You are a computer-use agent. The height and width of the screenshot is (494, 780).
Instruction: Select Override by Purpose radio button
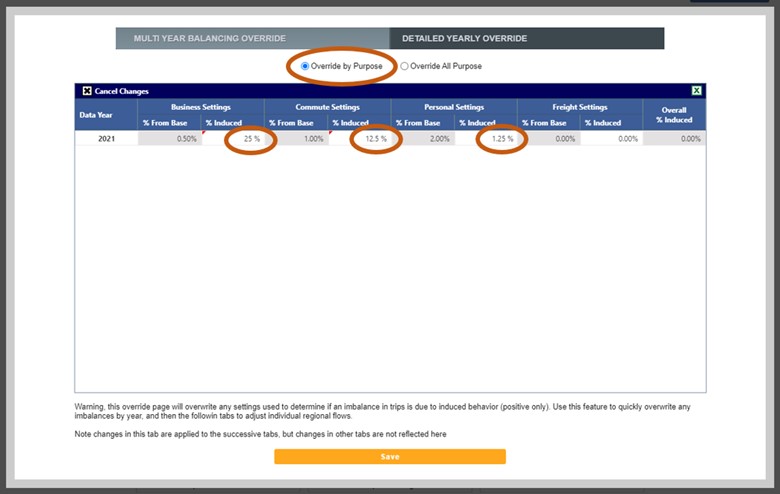(305, 66)
